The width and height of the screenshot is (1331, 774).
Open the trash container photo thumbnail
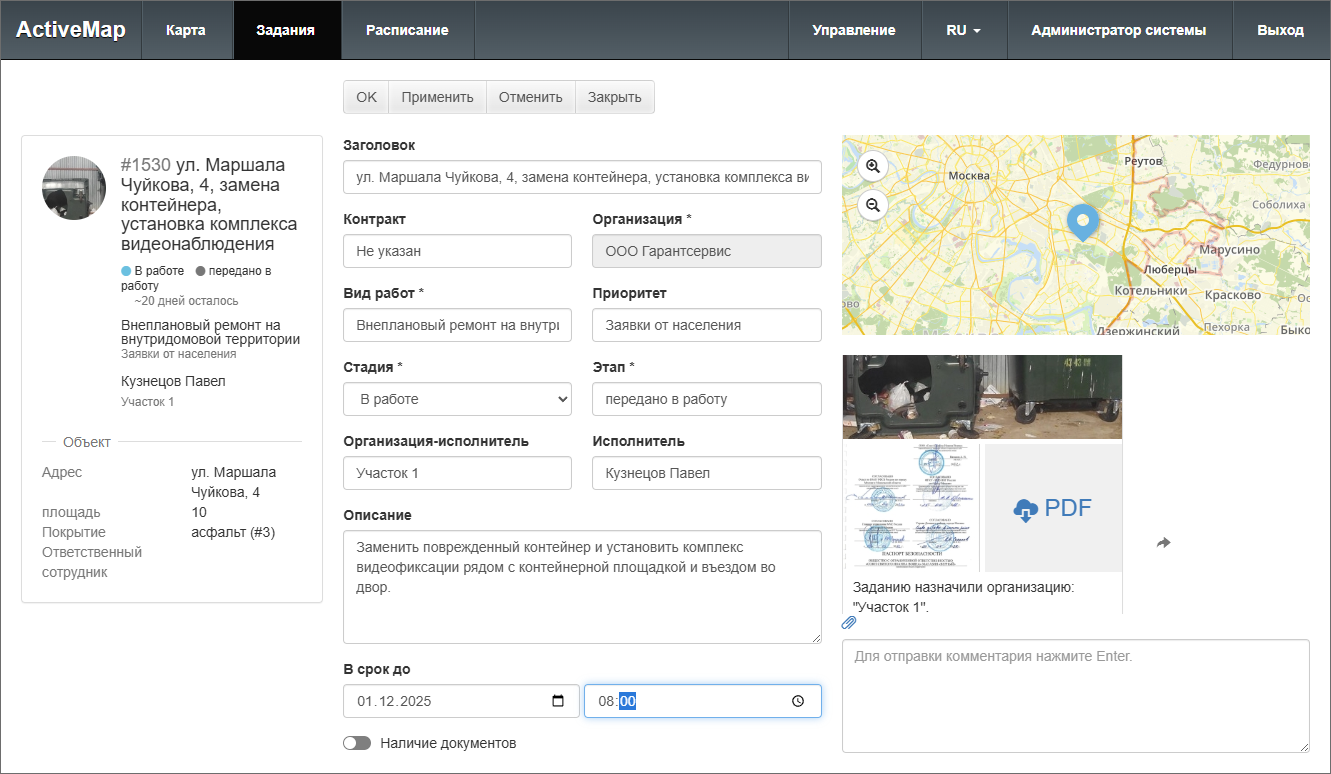tap(982, 397)
